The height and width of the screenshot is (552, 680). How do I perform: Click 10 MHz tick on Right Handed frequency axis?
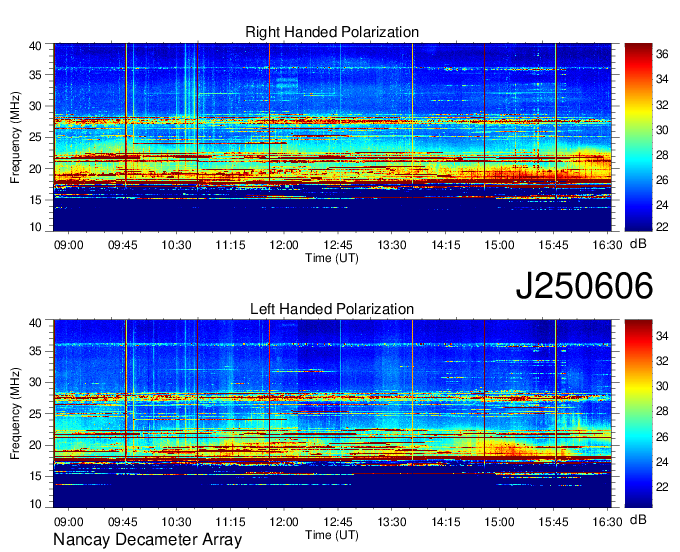(35, 227)
